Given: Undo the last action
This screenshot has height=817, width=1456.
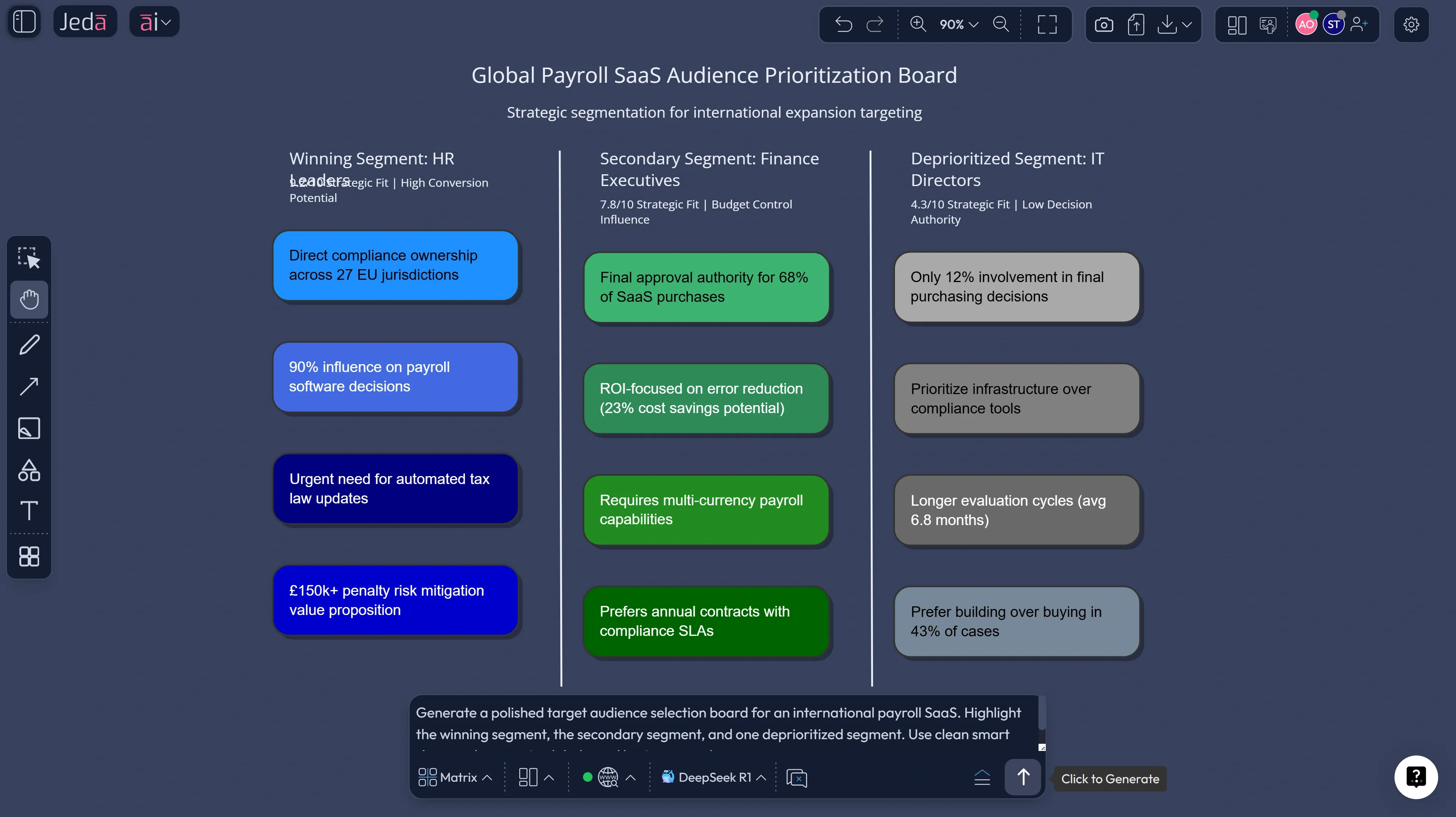Looking at the screenshot, I should click(x=843, y=24).
